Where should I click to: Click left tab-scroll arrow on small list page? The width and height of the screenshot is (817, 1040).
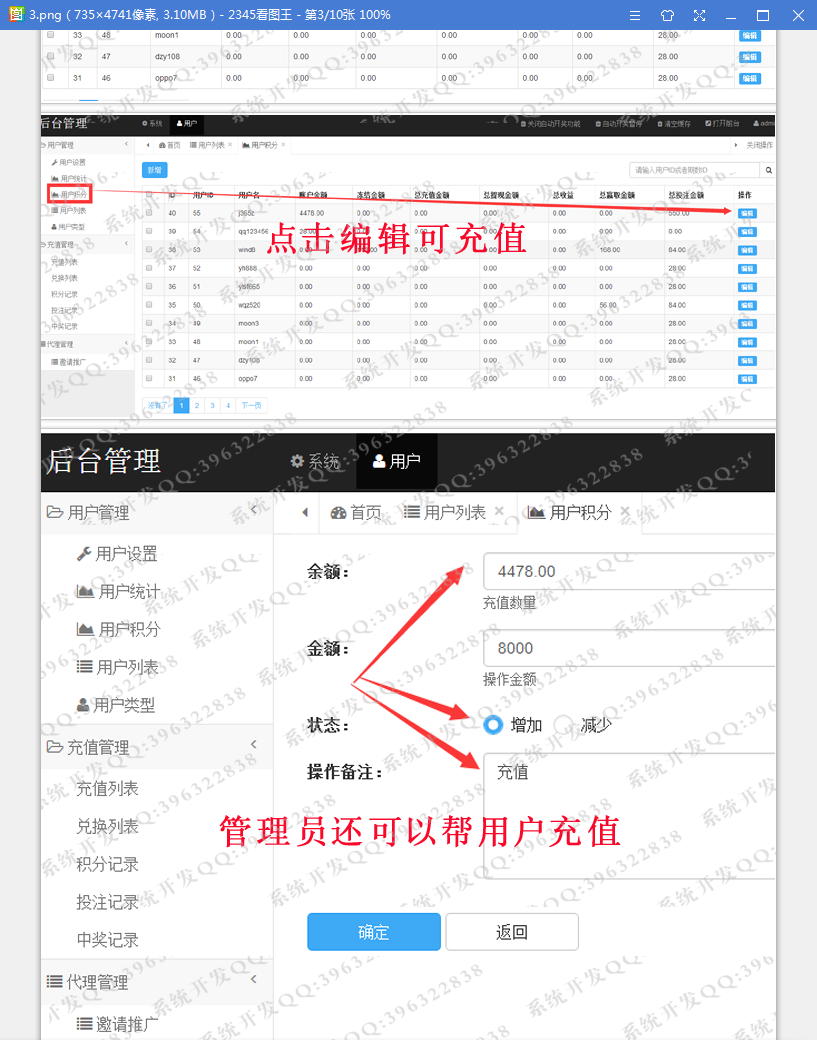tap(147, 145)
